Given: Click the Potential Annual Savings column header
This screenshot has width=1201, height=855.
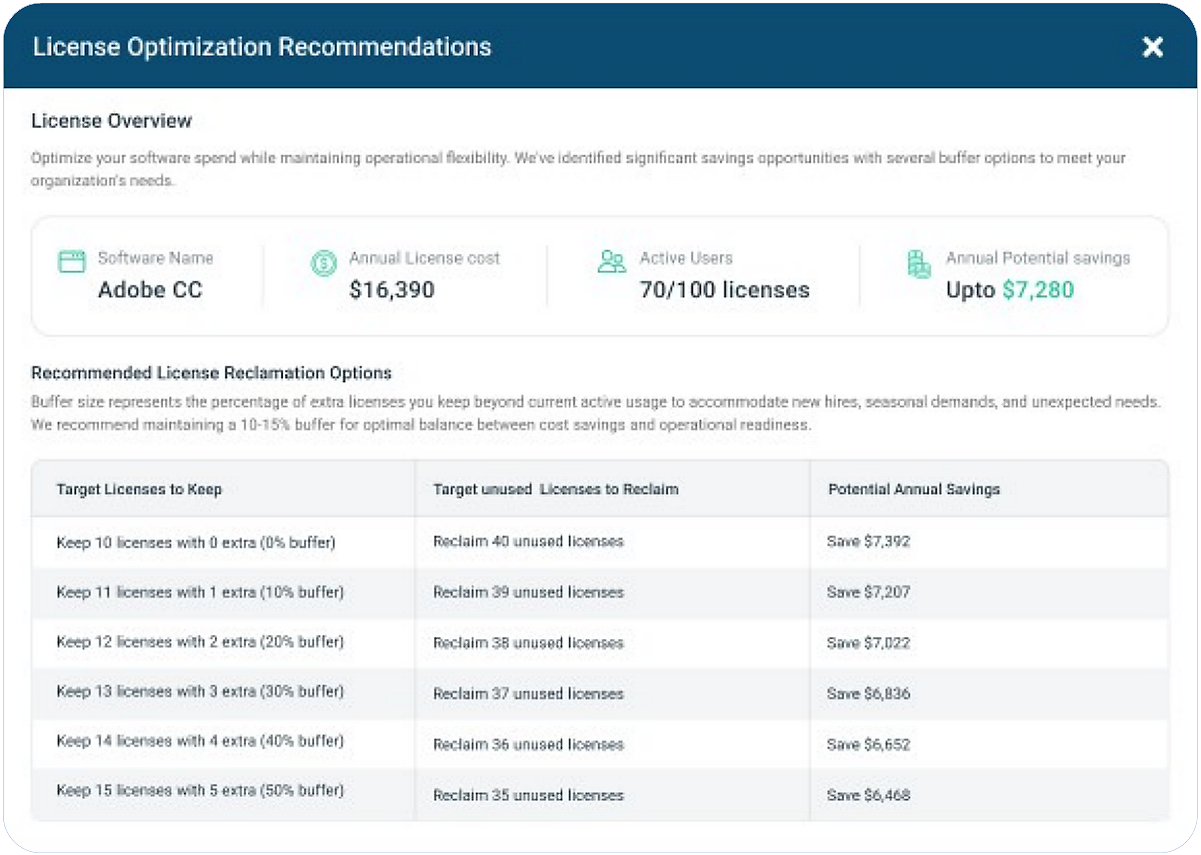Looking at the screenshot, I should (914, 489).
